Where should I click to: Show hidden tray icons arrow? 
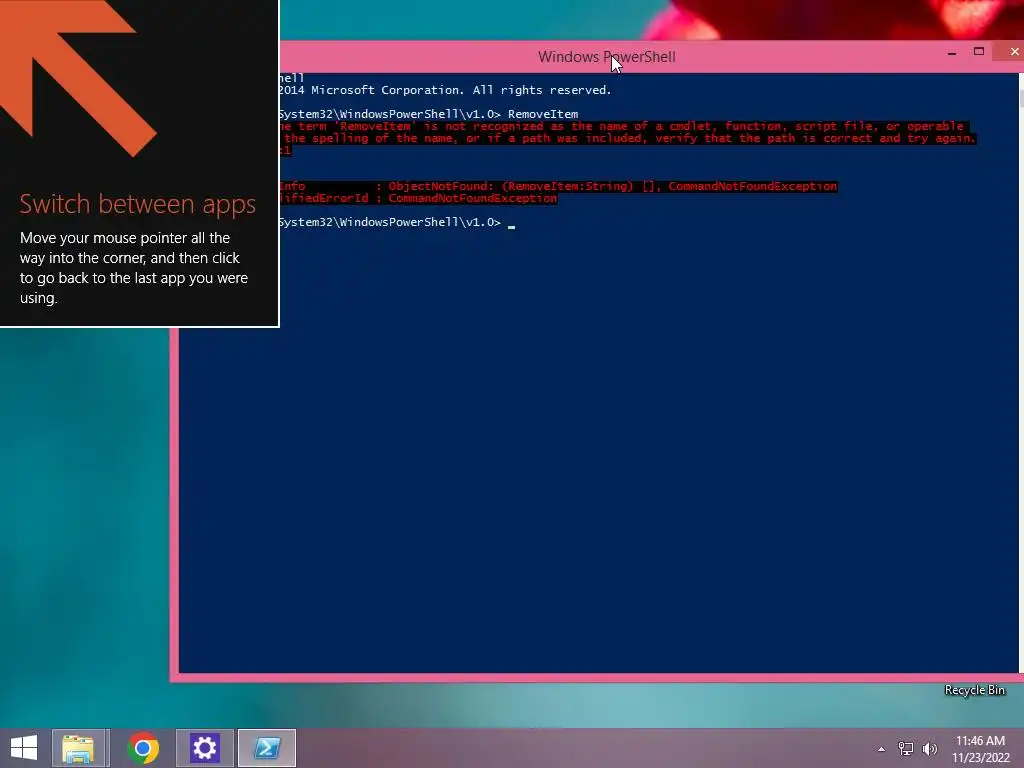pos(882,749)
